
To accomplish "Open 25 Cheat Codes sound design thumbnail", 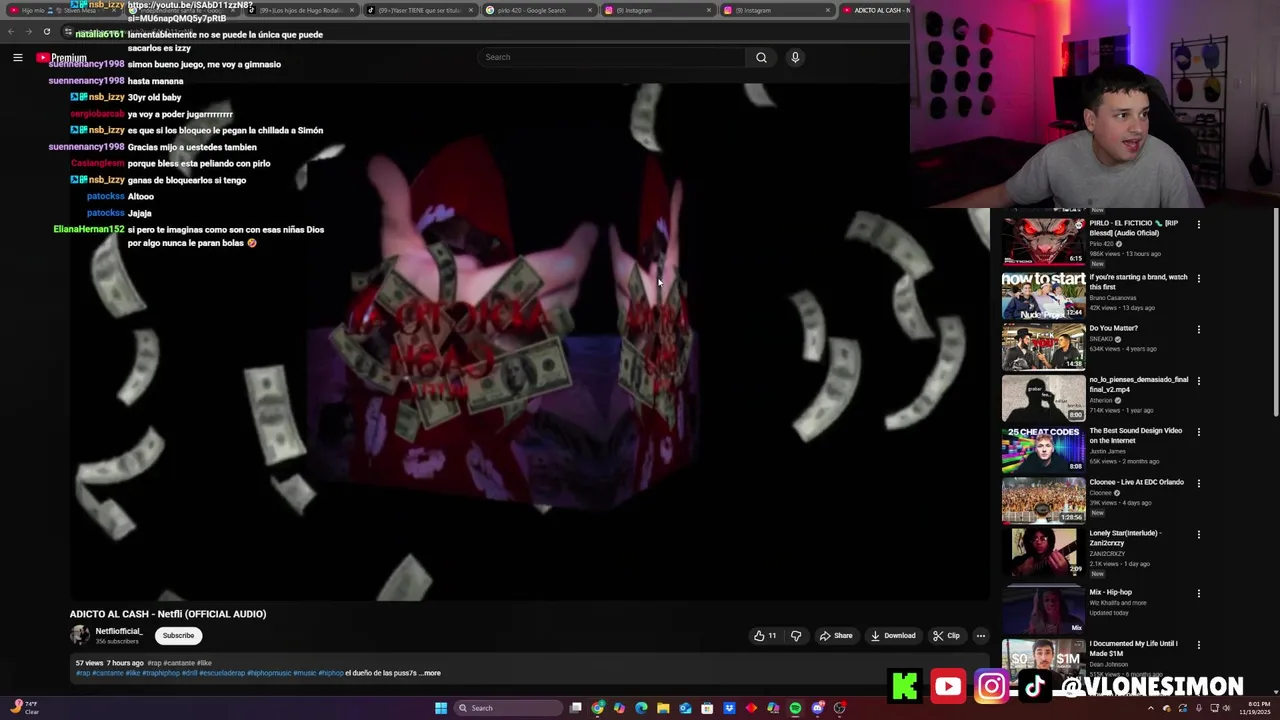I will click(1043, 449).
